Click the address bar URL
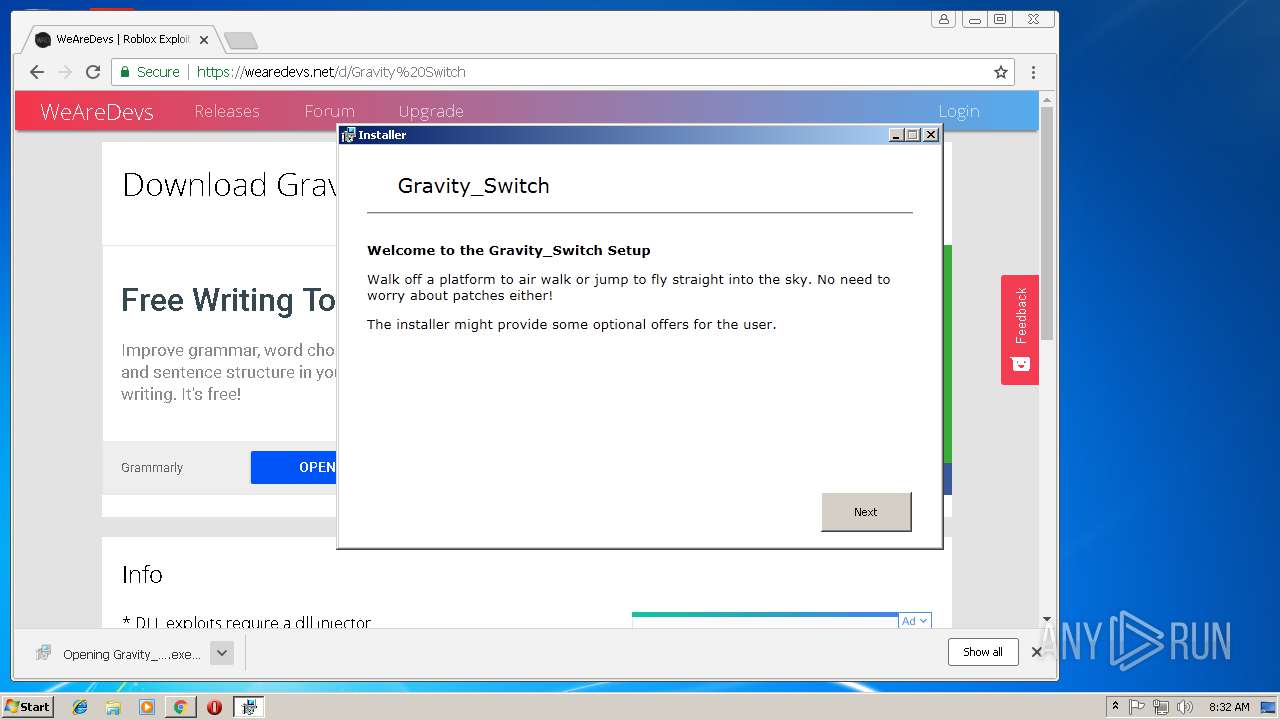1280x720 pixels. tap(331, 72)
